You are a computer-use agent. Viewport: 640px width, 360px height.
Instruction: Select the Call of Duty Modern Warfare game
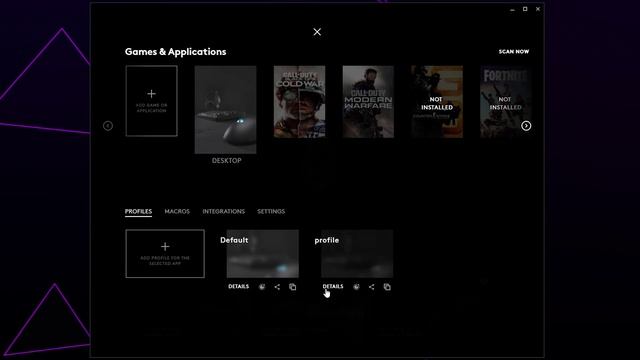tap(368, 102)
